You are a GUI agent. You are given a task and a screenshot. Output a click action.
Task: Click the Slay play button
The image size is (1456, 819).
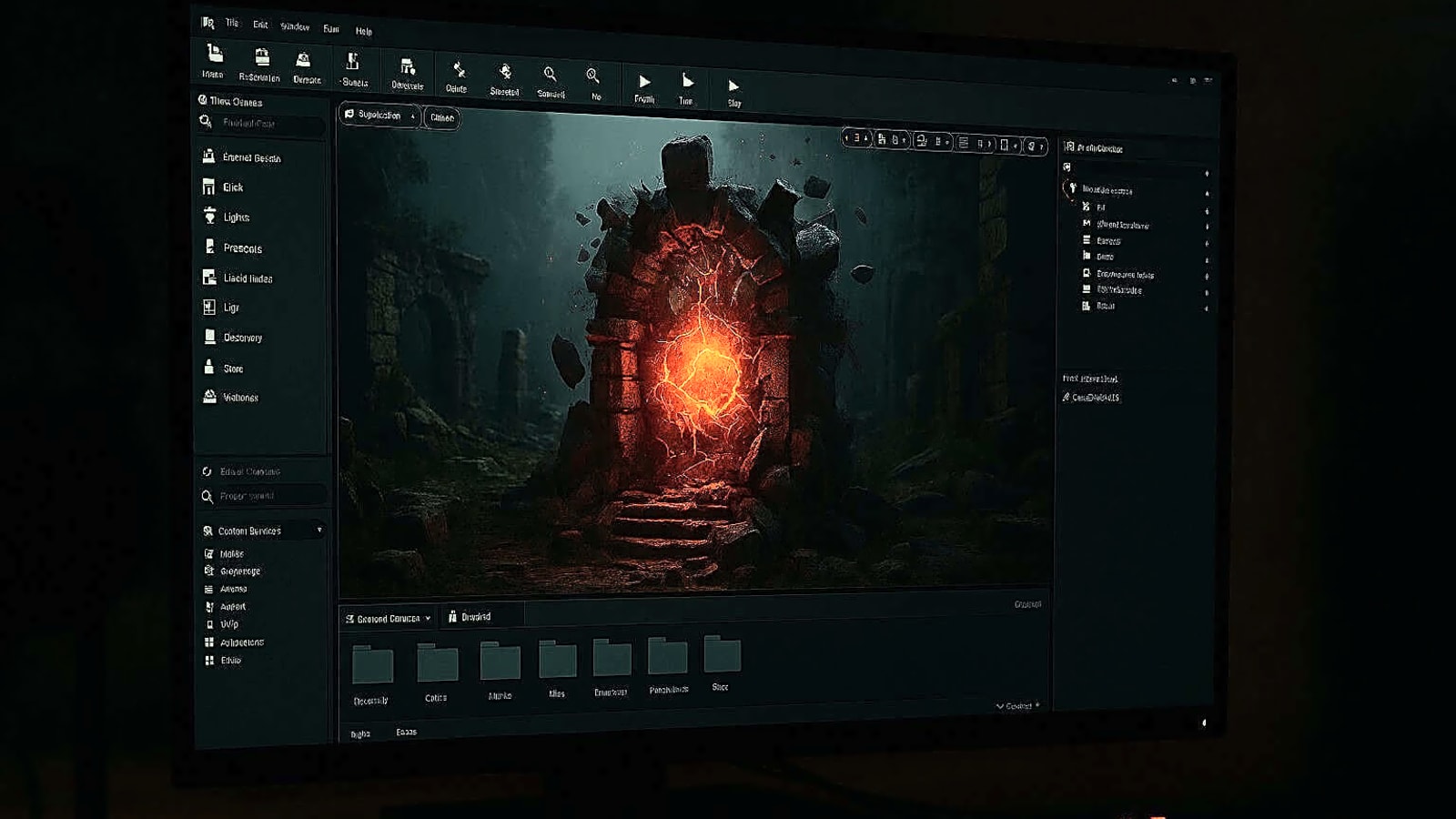coord(733,93)
